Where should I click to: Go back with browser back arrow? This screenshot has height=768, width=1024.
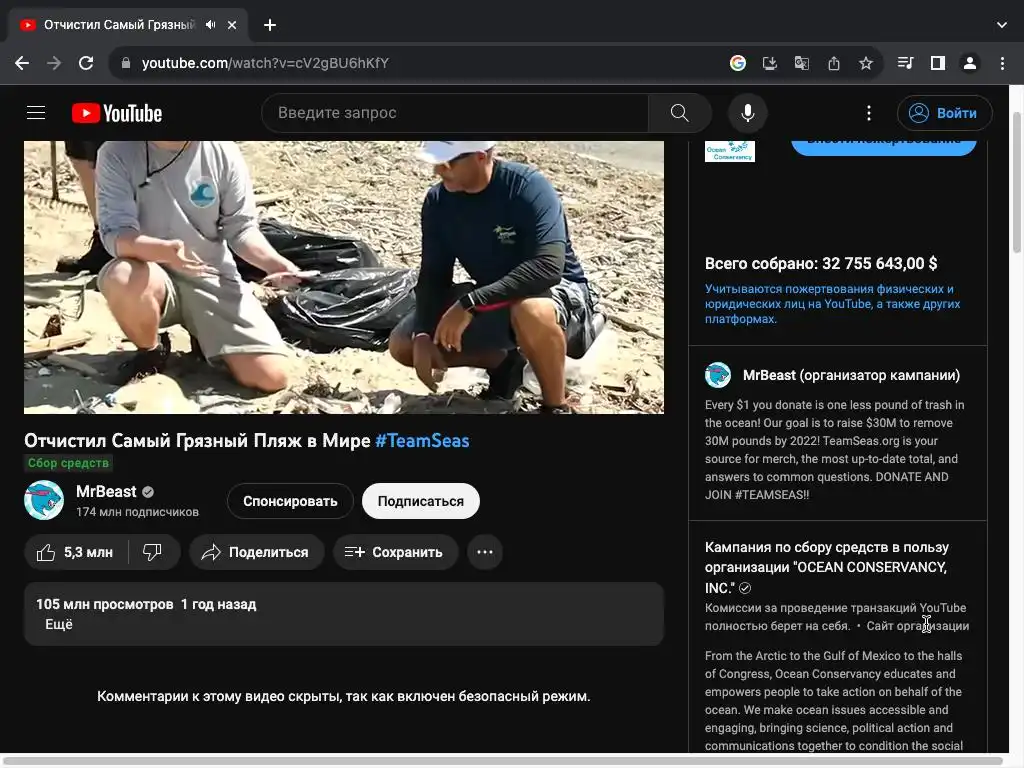(x=22, y=63)
